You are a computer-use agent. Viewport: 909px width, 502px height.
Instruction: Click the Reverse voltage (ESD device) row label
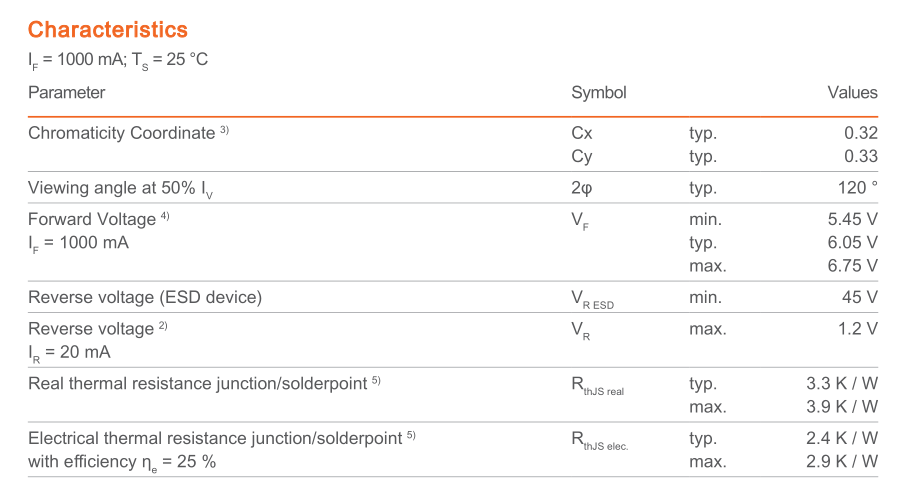click(x=145, y=297)
